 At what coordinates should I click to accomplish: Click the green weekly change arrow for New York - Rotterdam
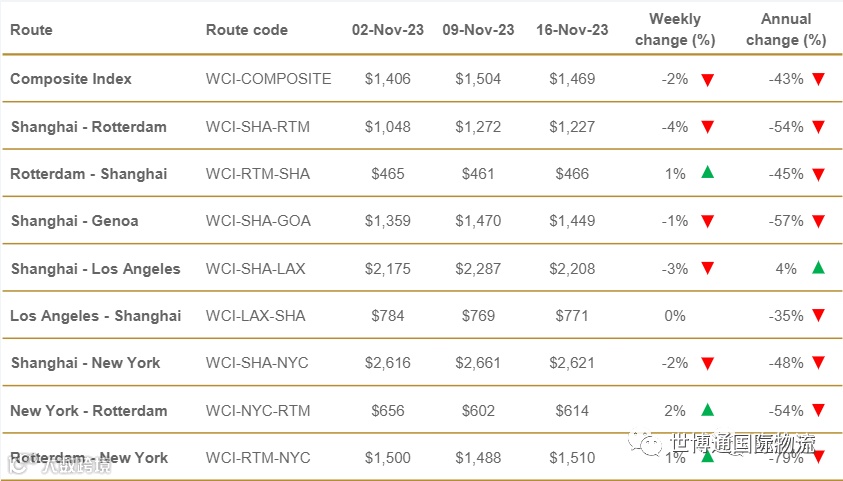707,409
